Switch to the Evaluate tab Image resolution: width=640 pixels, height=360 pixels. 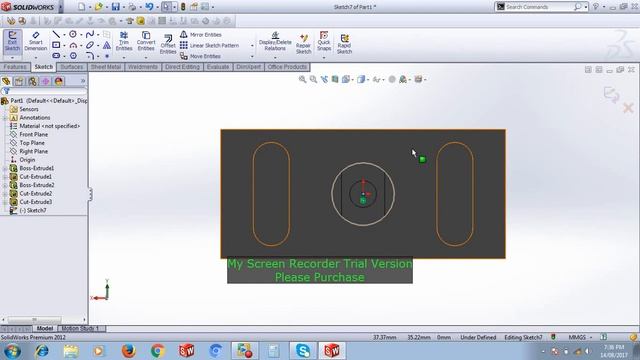(218, 67)
